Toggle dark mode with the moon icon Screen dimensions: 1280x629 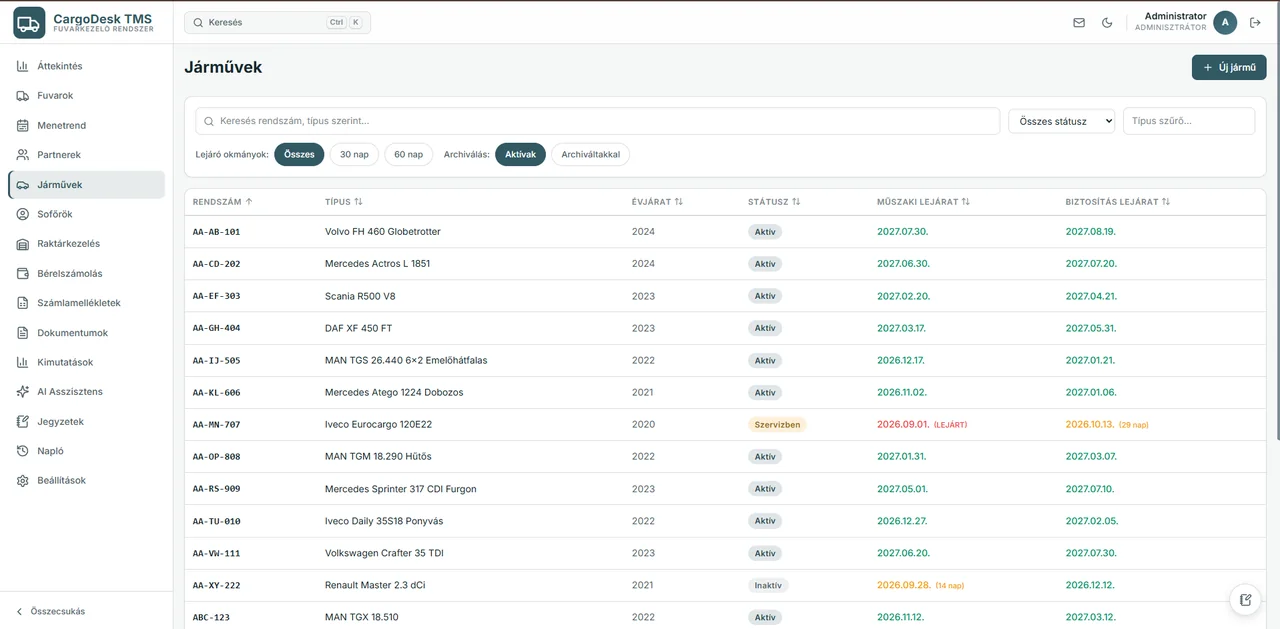(1107, 23)
